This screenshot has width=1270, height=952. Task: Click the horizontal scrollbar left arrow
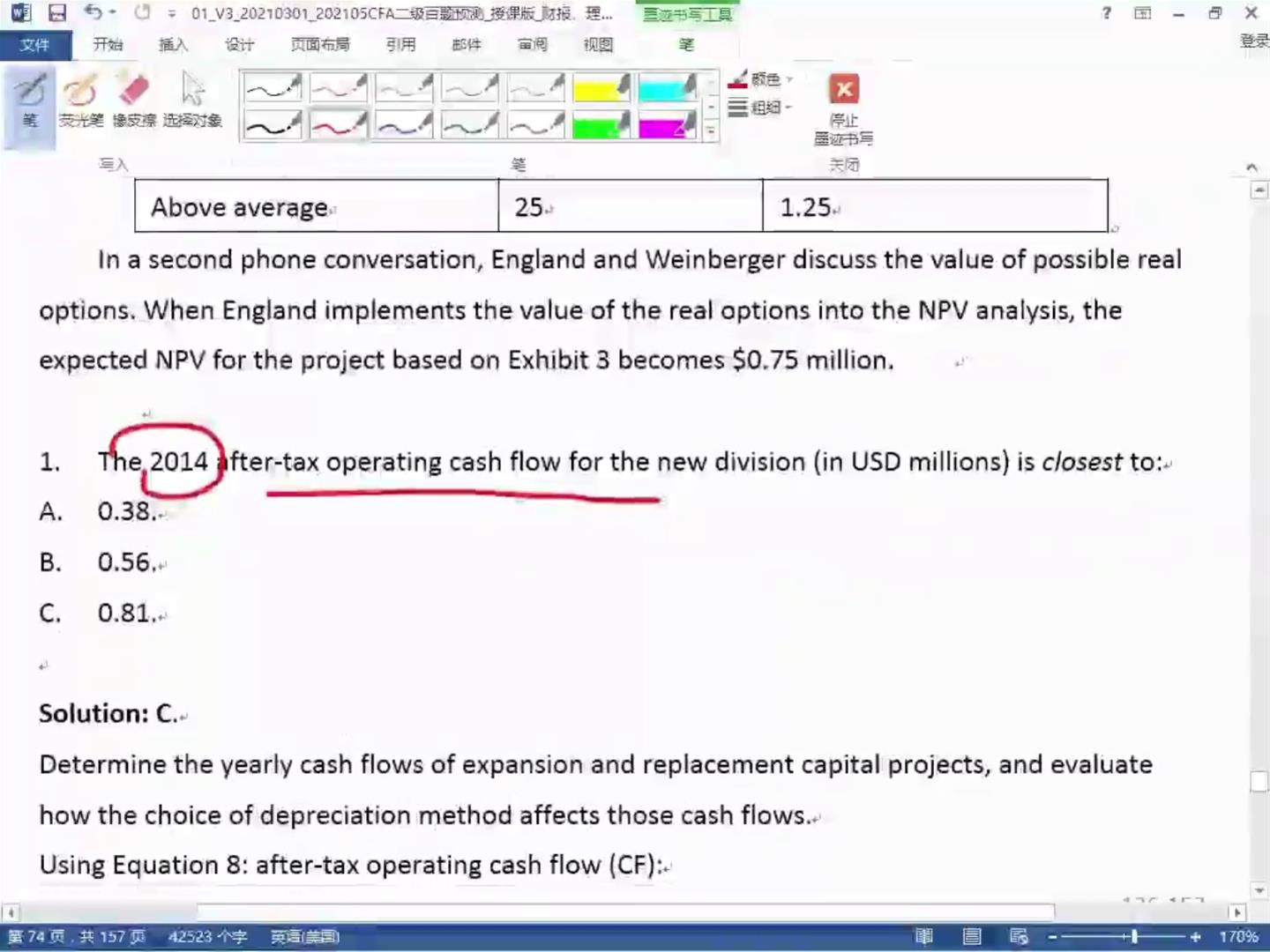10,912
